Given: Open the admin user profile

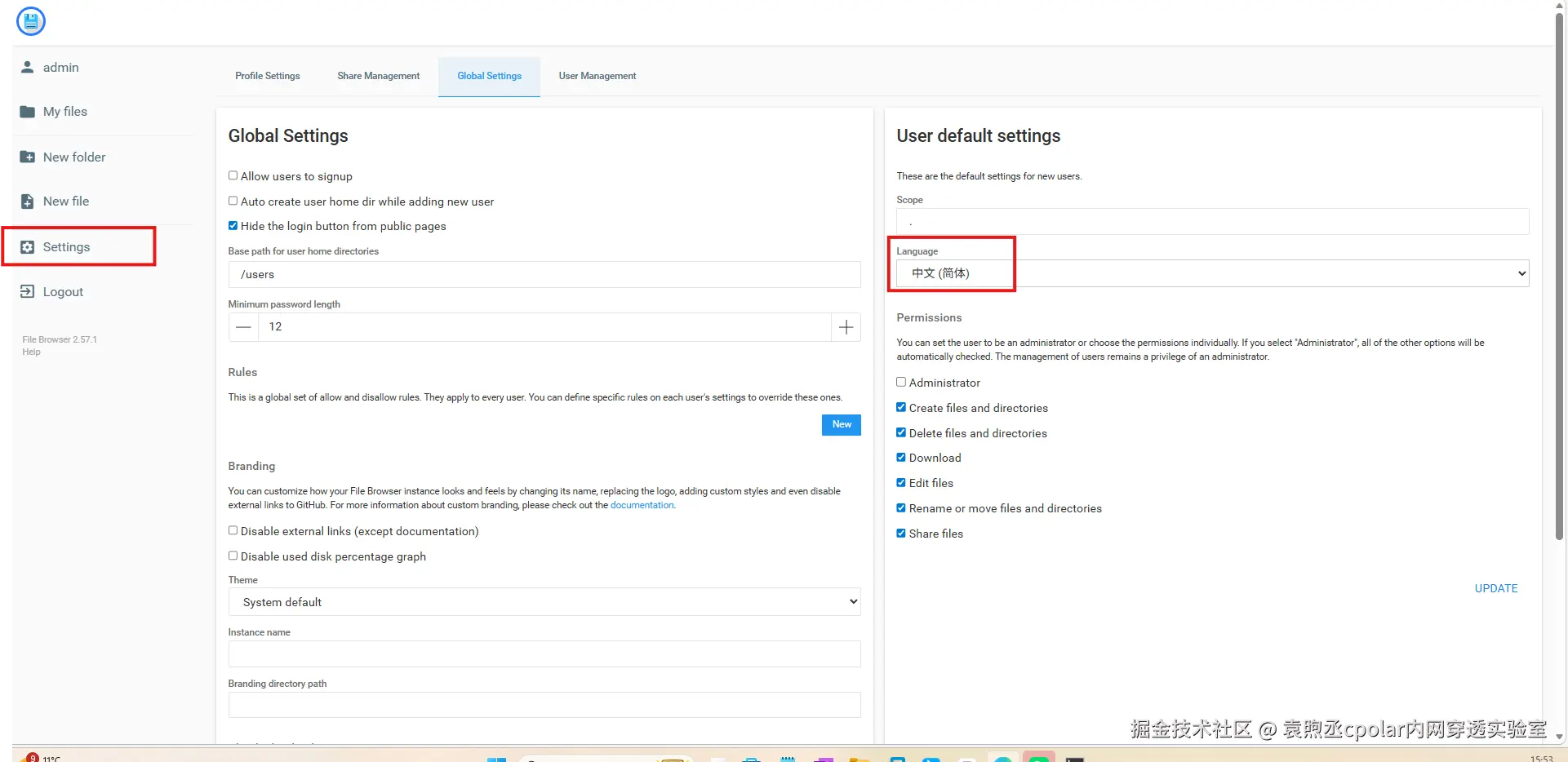Looking at the screenshot, I should [x=51, y=68].
